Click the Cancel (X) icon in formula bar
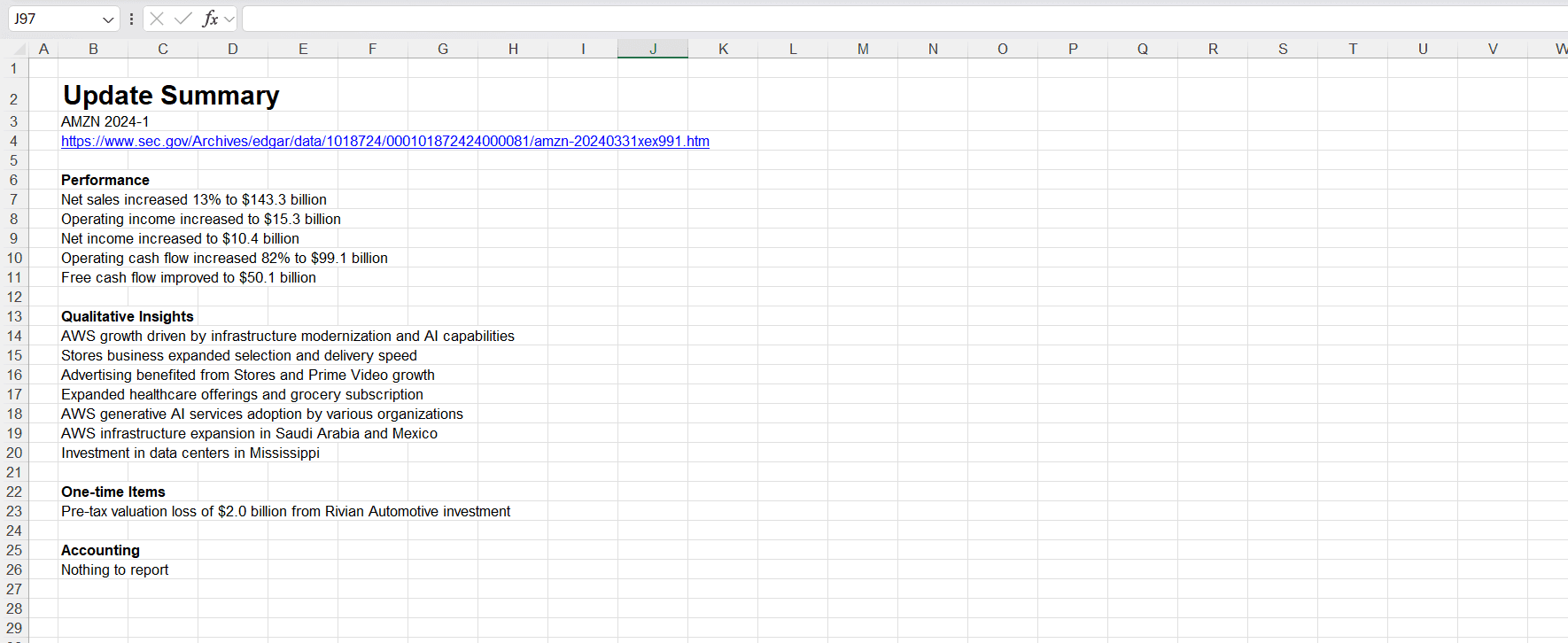The width and height of the screenshot is (1568, 643). click(157, 19)
